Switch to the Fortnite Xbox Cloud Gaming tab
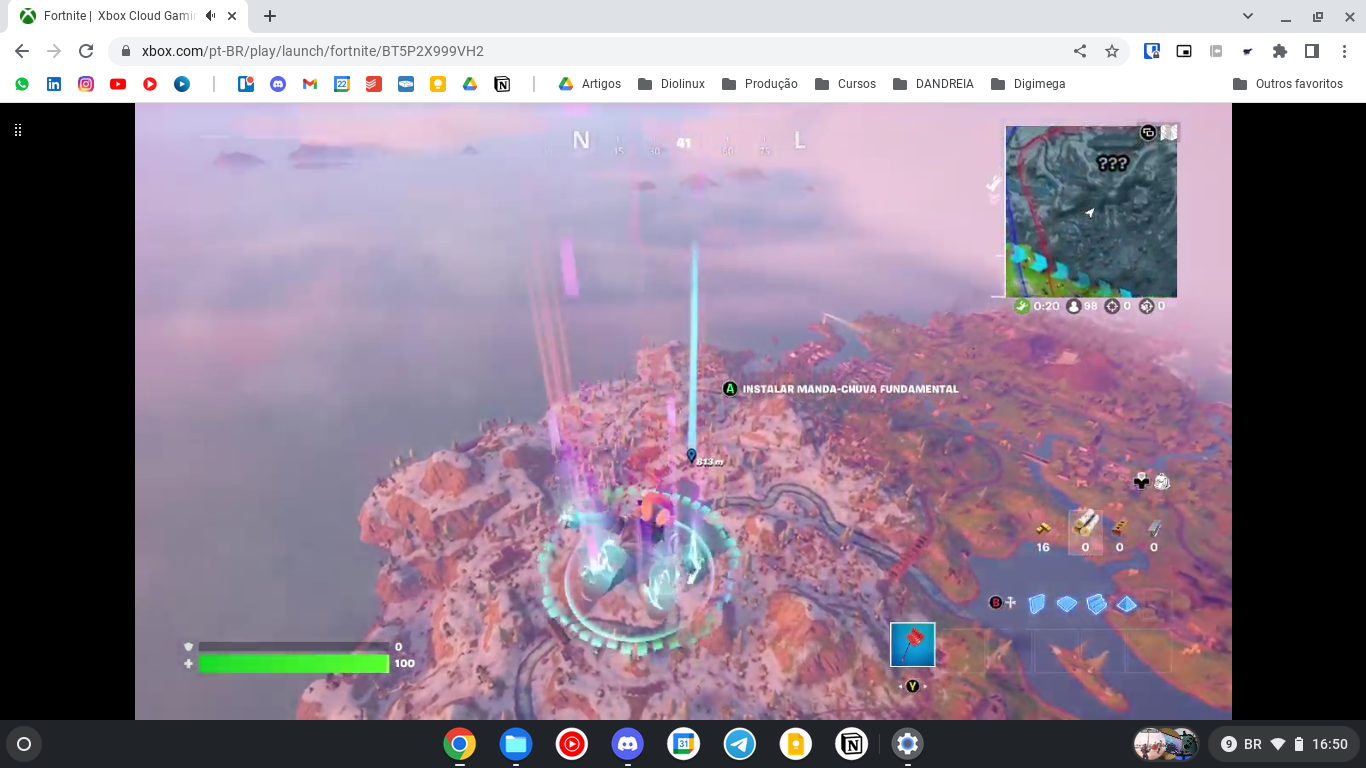Viewport: 1366px width, 768px height. tap(120, 15)
